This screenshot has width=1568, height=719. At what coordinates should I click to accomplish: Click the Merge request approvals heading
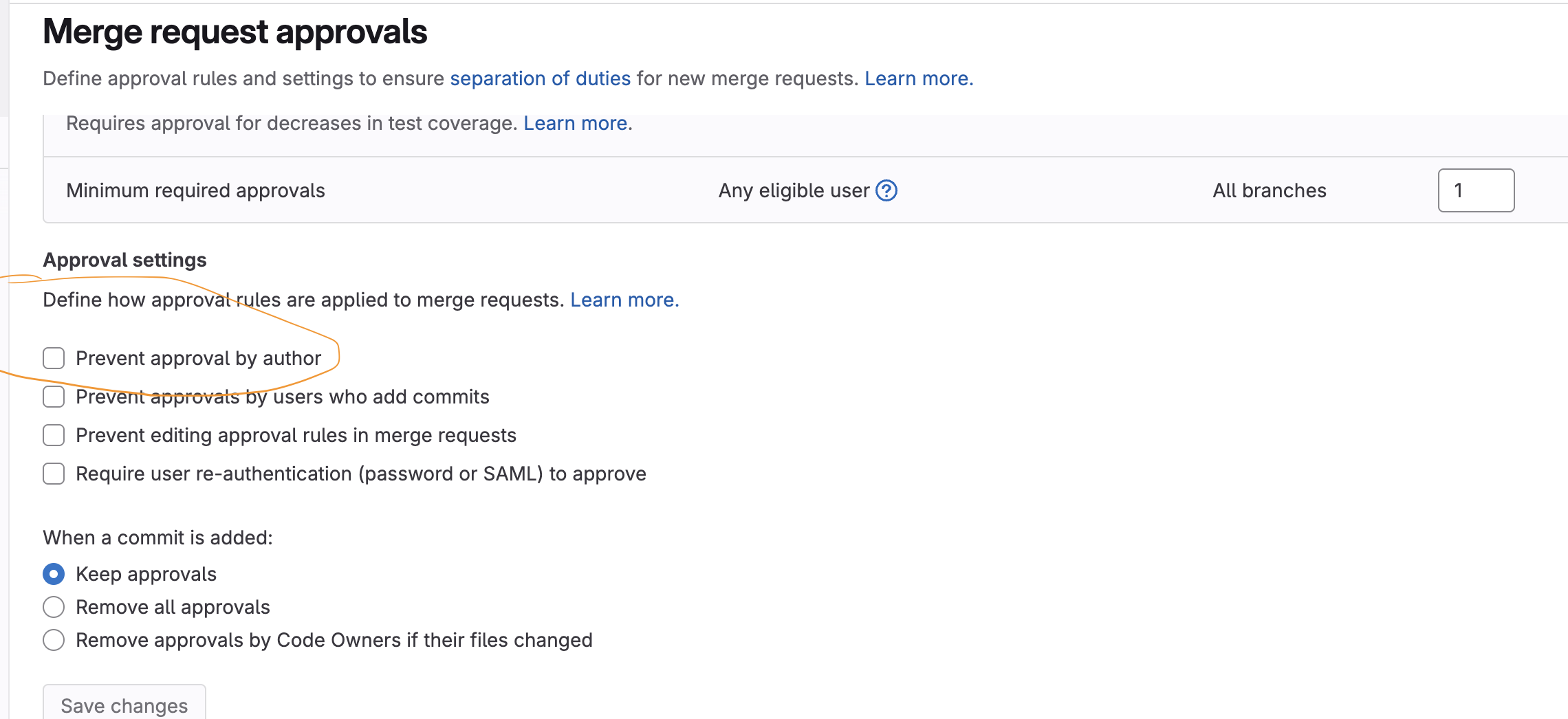[x=235, y=32]
